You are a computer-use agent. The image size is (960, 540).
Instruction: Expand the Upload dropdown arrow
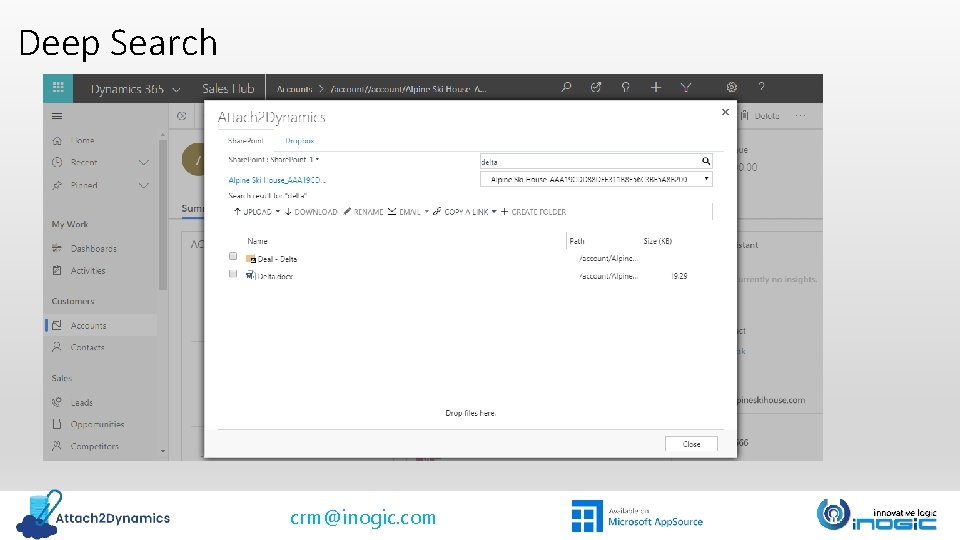(277, 212)
